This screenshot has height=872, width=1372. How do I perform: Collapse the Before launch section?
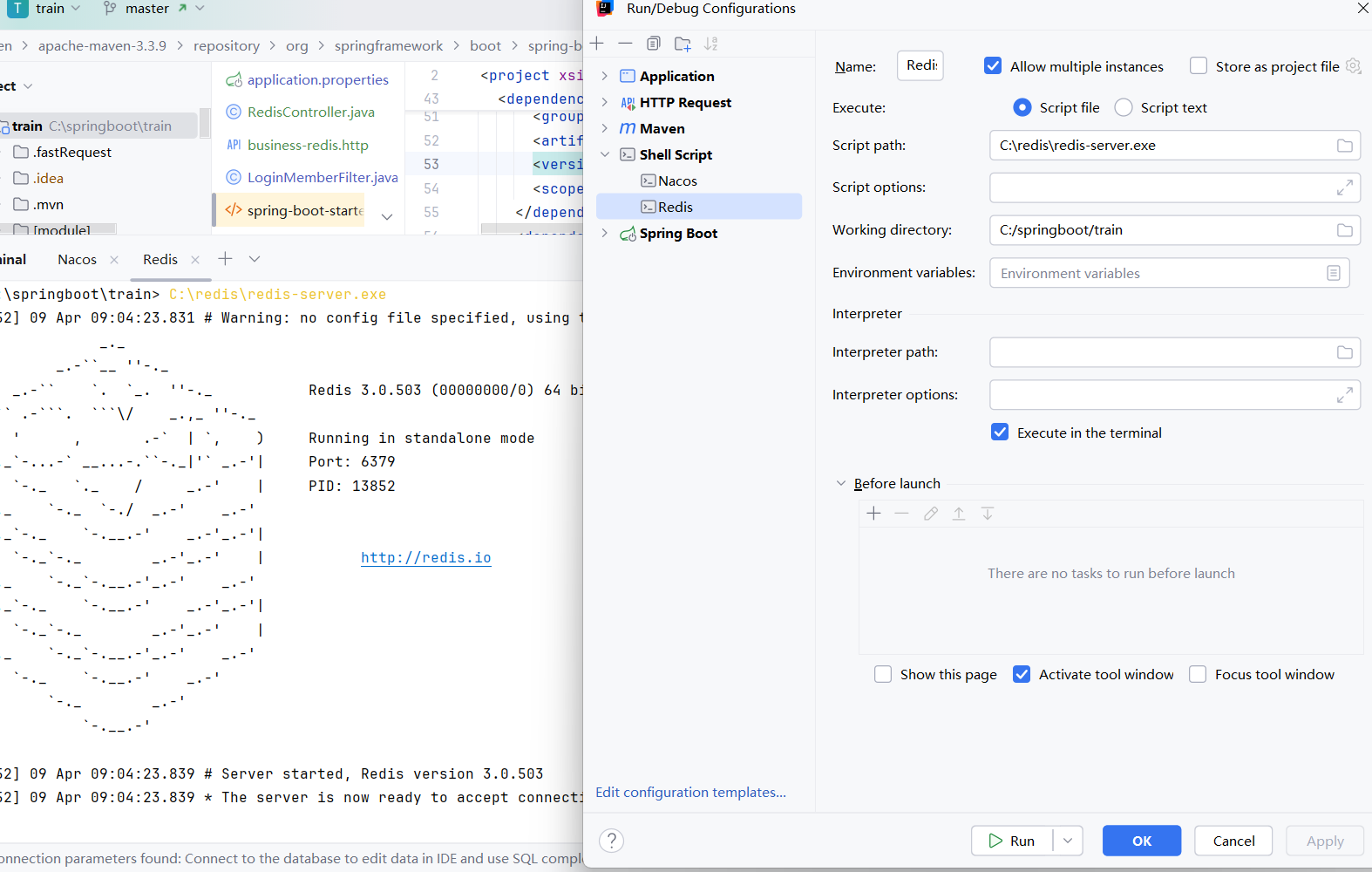pyautogui.click(x=841, y=483)
